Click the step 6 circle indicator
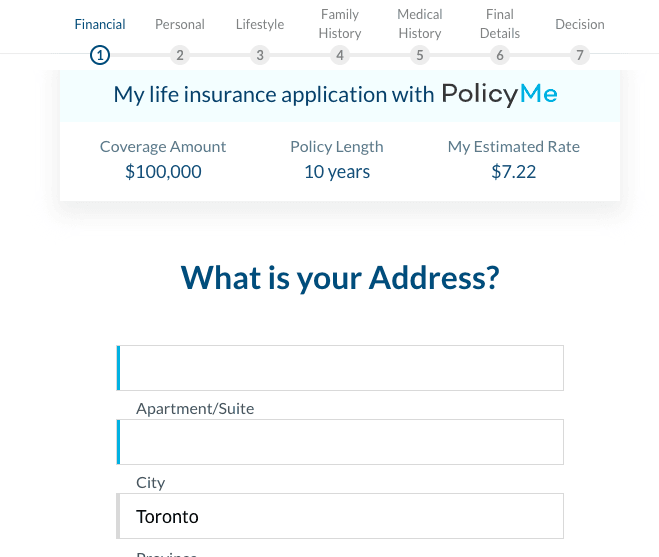Image resolution: width=659 pixels, height=557 pixels. (x=500, y=55)
